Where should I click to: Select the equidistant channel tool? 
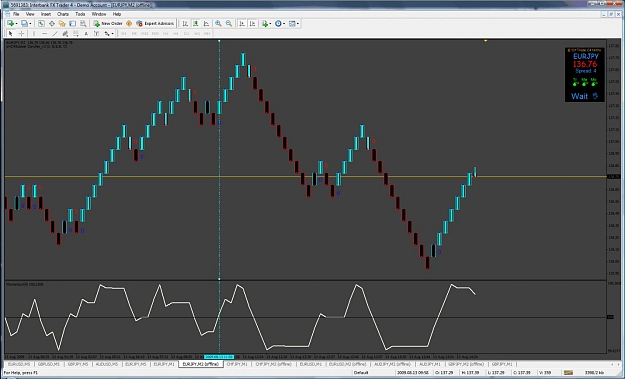(x=65, y=33)
